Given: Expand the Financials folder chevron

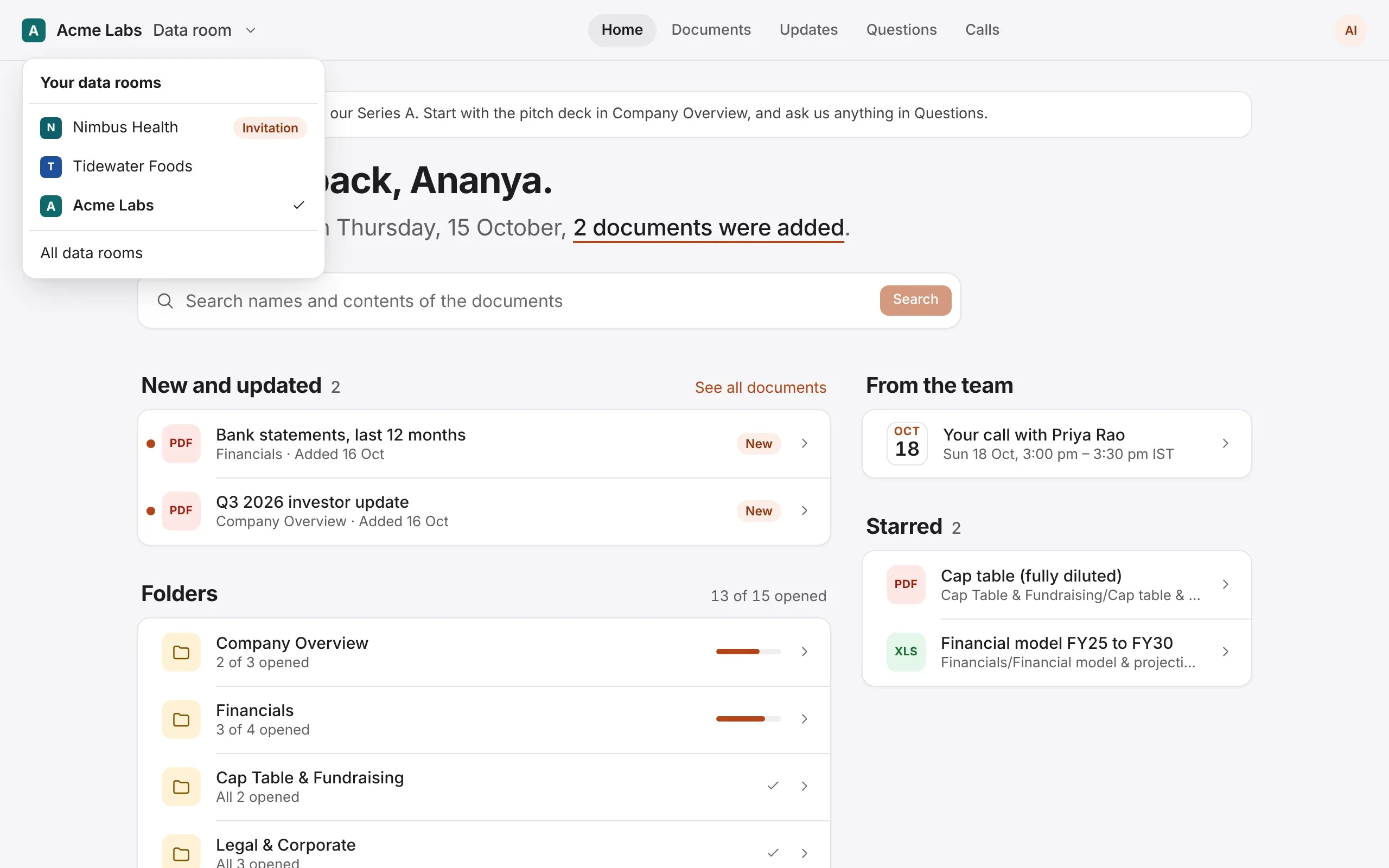Looking at the screenshot, I should (x=805, y=719).
